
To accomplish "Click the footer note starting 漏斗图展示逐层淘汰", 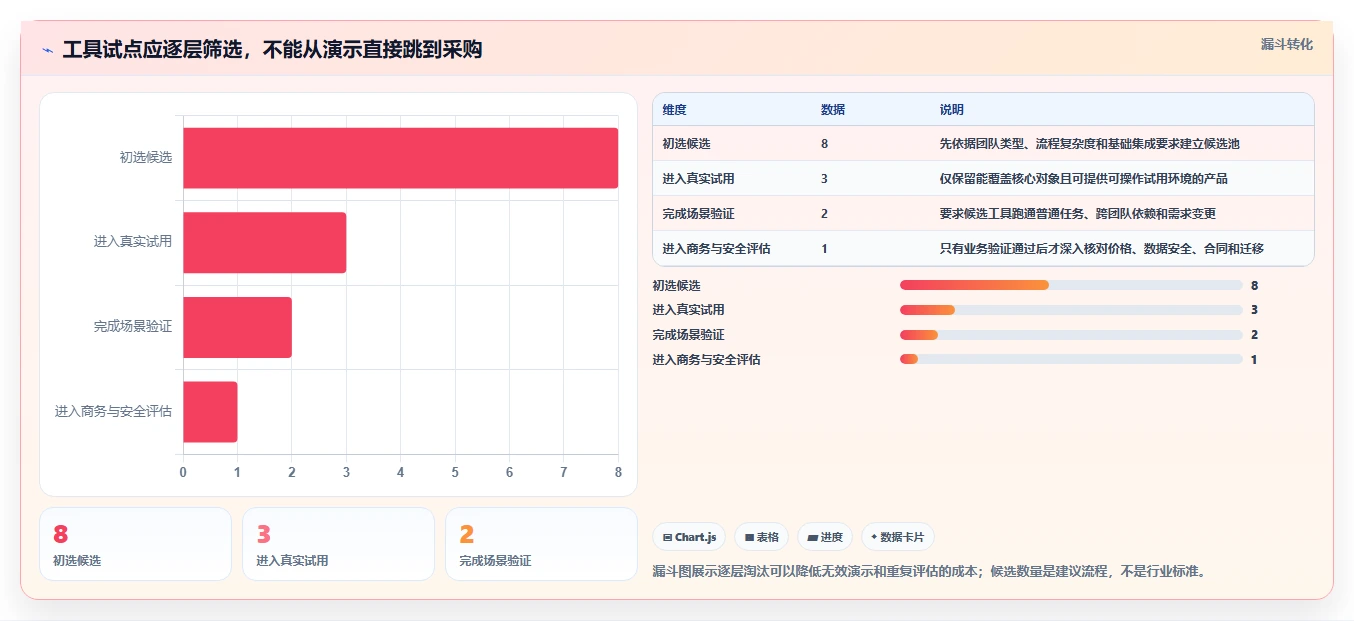I will click(929, 572).
